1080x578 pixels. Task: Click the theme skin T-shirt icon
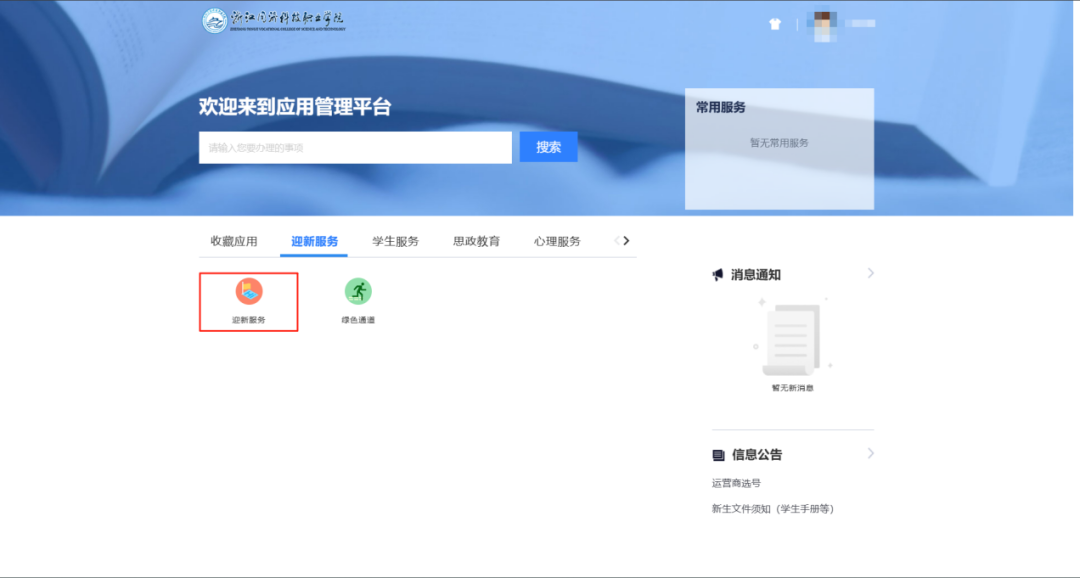tap(775, 24)
